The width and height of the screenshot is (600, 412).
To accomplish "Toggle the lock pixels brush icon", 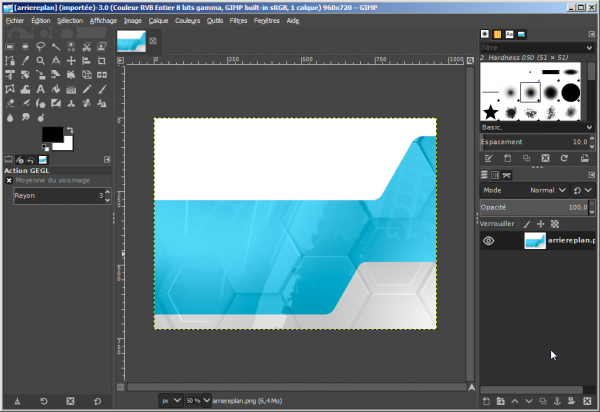I will click(x=528, y=223).
